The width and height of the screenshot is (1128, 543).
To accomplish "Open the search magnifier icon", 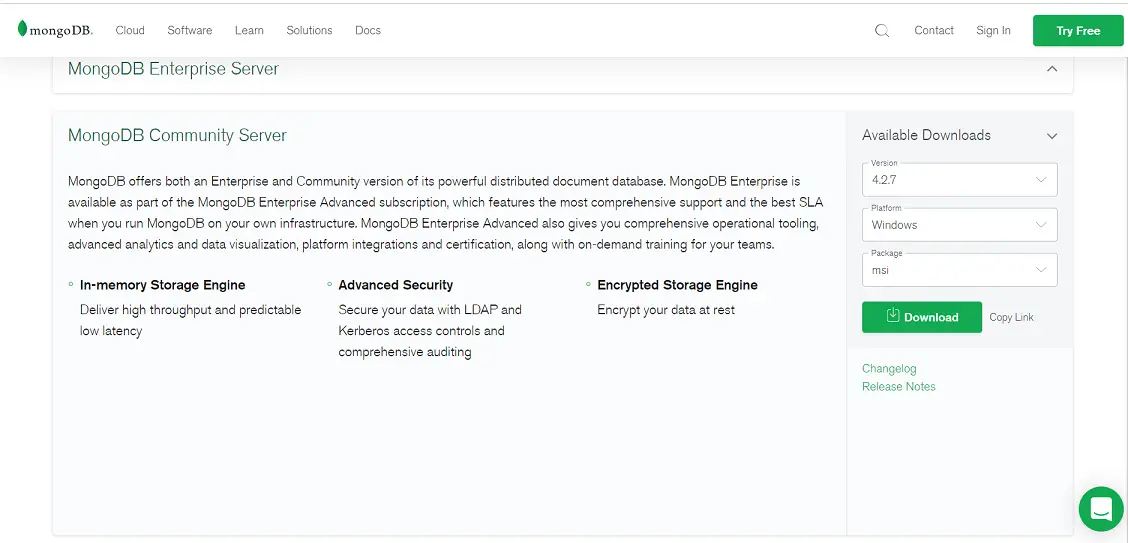I will [x=882, y=31].
